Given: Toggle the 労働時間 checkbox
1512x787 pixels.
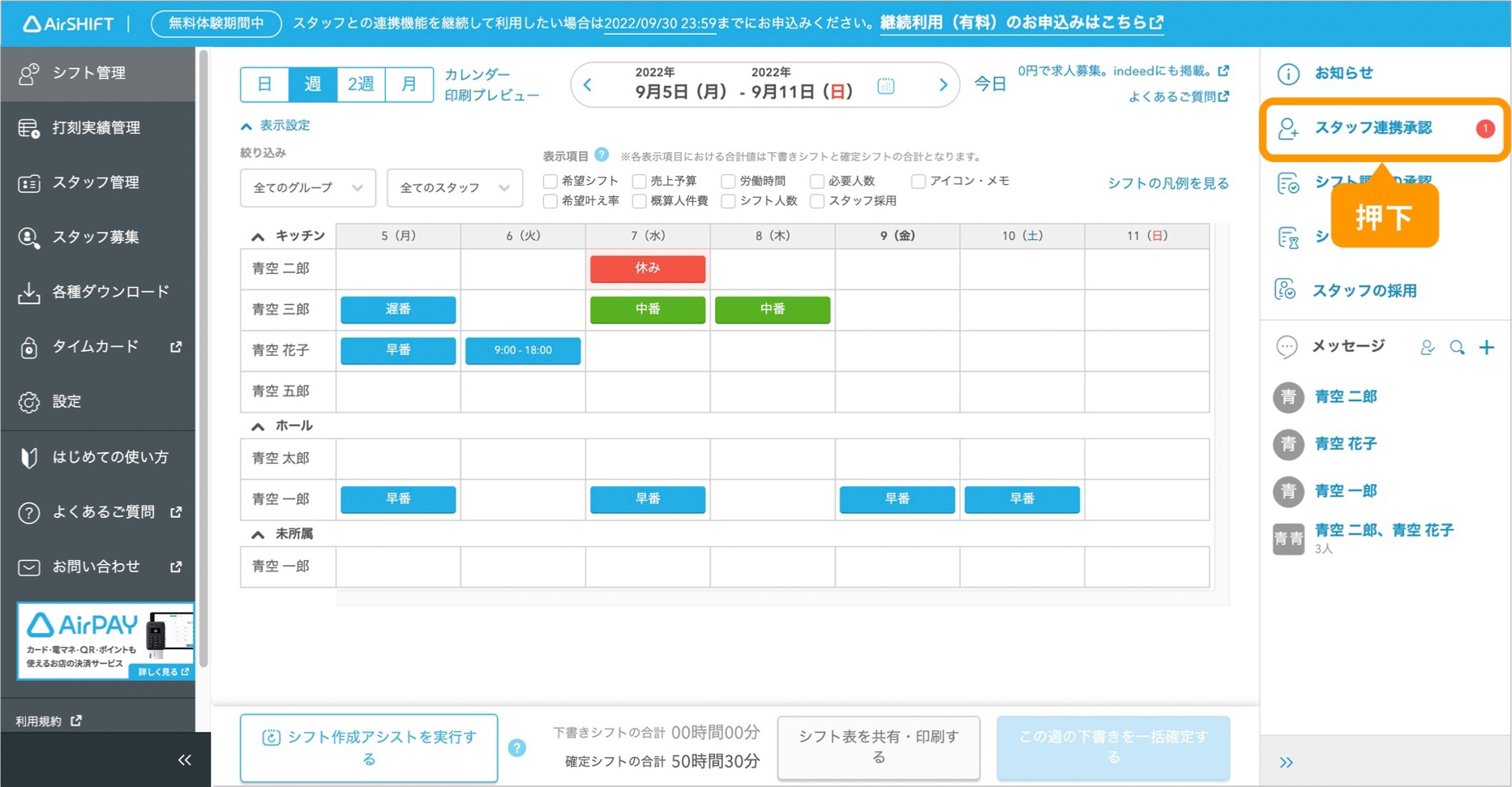Looking at the screenshot, I should [728, 181].
